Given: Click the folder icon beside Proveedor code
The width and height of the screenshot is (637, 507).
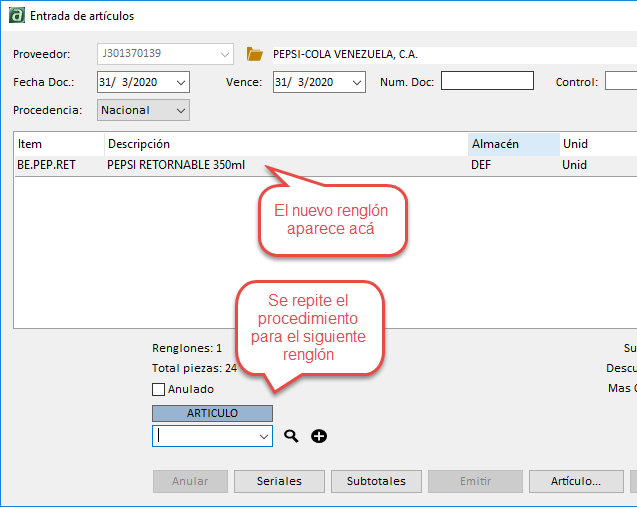Looking at the screenshot, I should (x=255, y=54).
